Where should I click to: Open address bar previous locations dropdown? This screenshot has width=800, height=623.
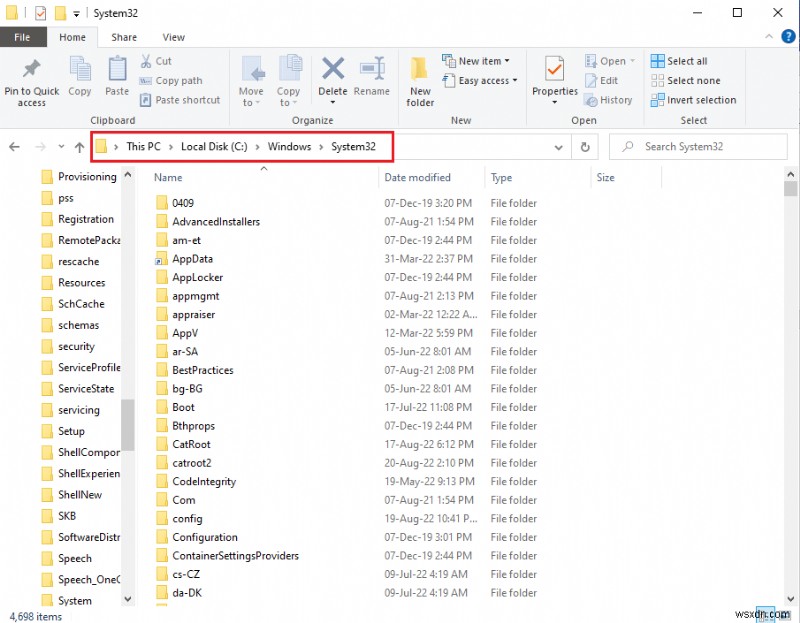(558, 147)
